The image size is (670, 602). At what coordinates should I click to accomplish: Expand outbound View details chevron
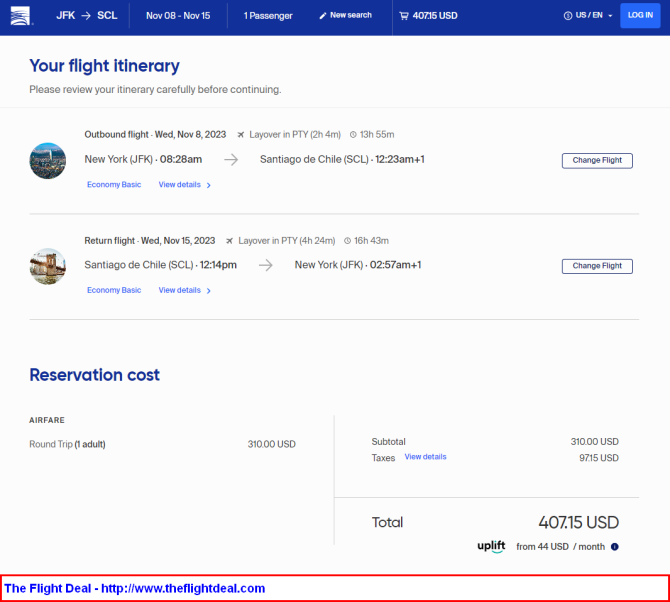pyautogui.click(x=209, y=185)
